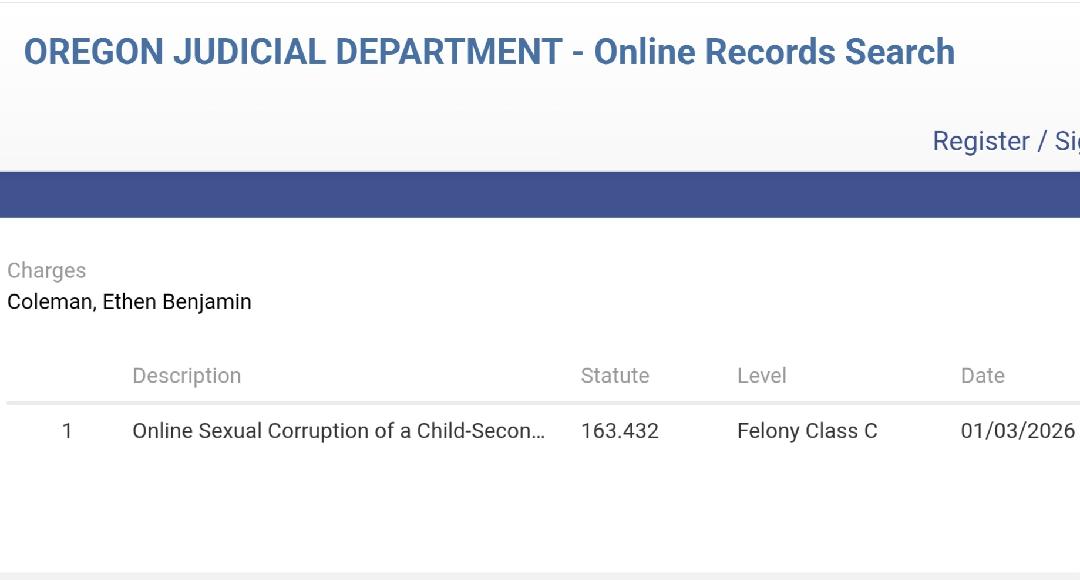The image size is (1080, 580).
Task: Select the Felony Class C level cell
Action: pos(807,431)
